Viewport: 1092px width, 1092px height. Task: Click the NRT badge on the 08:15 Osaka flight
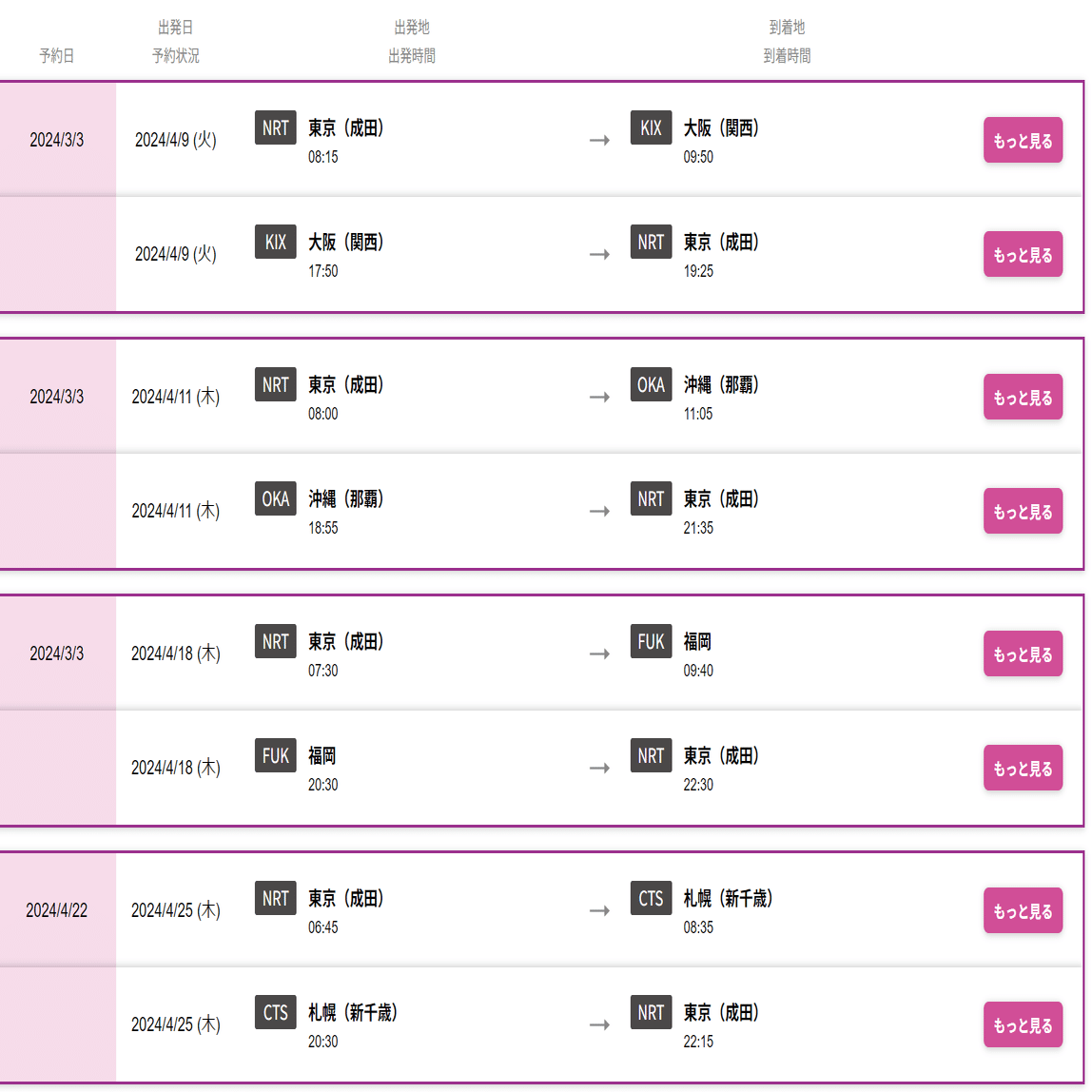[275, 127]
